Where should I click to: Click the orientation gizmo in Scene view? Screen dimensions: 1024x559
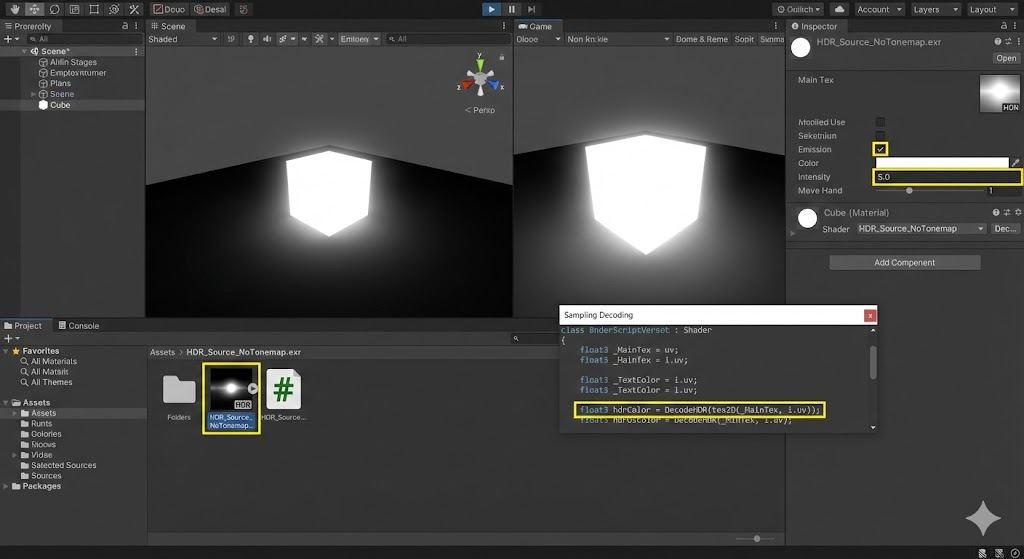[x=480, y=78]
